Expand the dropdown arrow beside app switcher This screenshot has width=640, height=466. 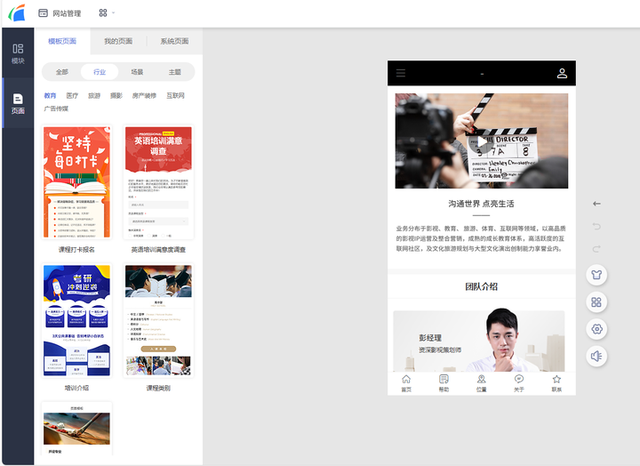pyautogui.click(x=113, y=13)
